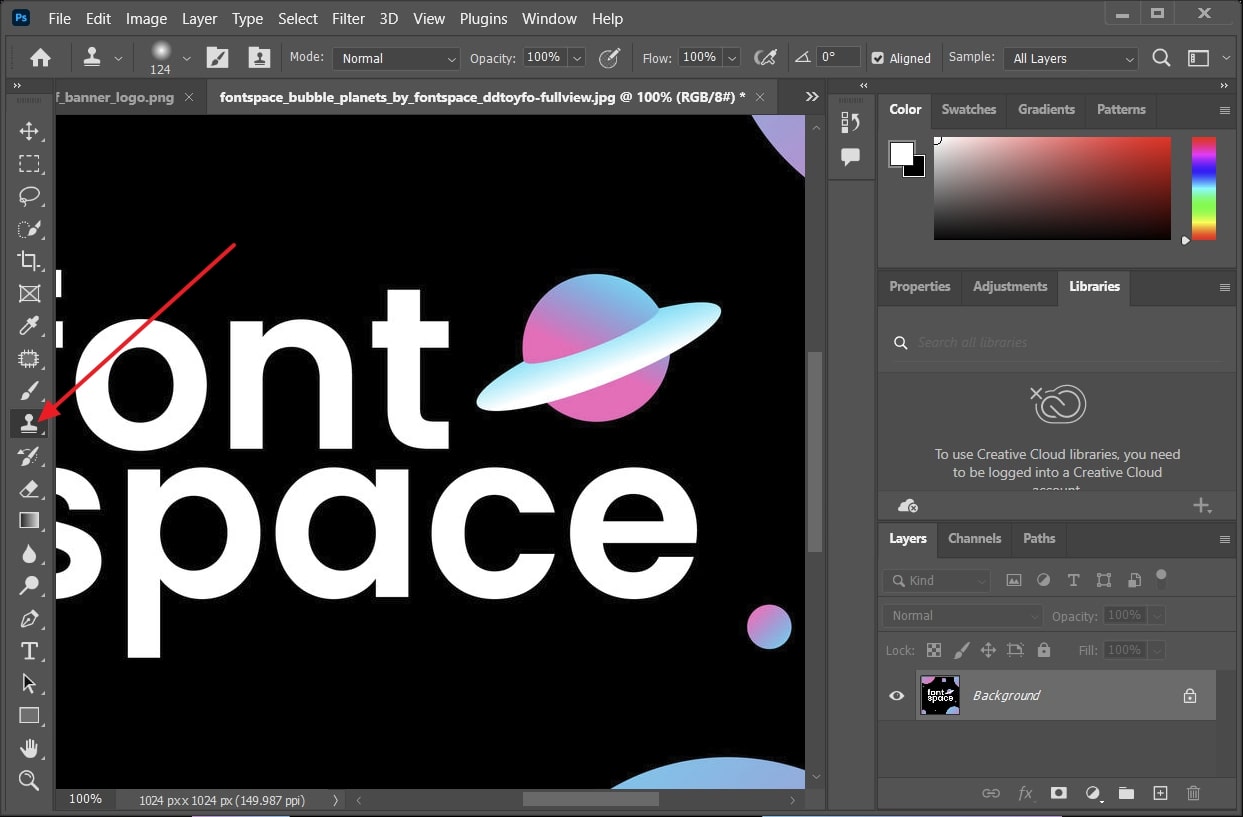The height and width of the screenshot is (817, 1243).
Task: Hide the Background layer visibility eye
Action: pos(897,695)
